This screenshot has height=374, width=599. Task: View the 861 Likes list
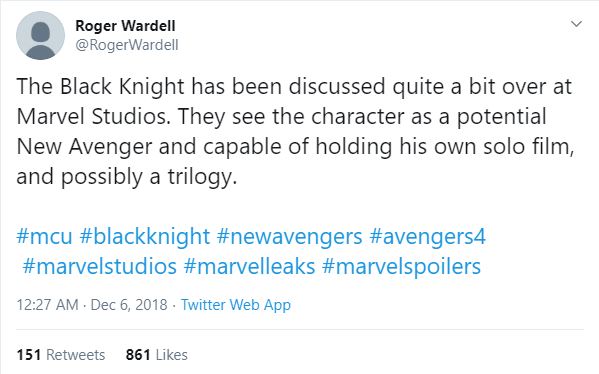coord(157,355)
